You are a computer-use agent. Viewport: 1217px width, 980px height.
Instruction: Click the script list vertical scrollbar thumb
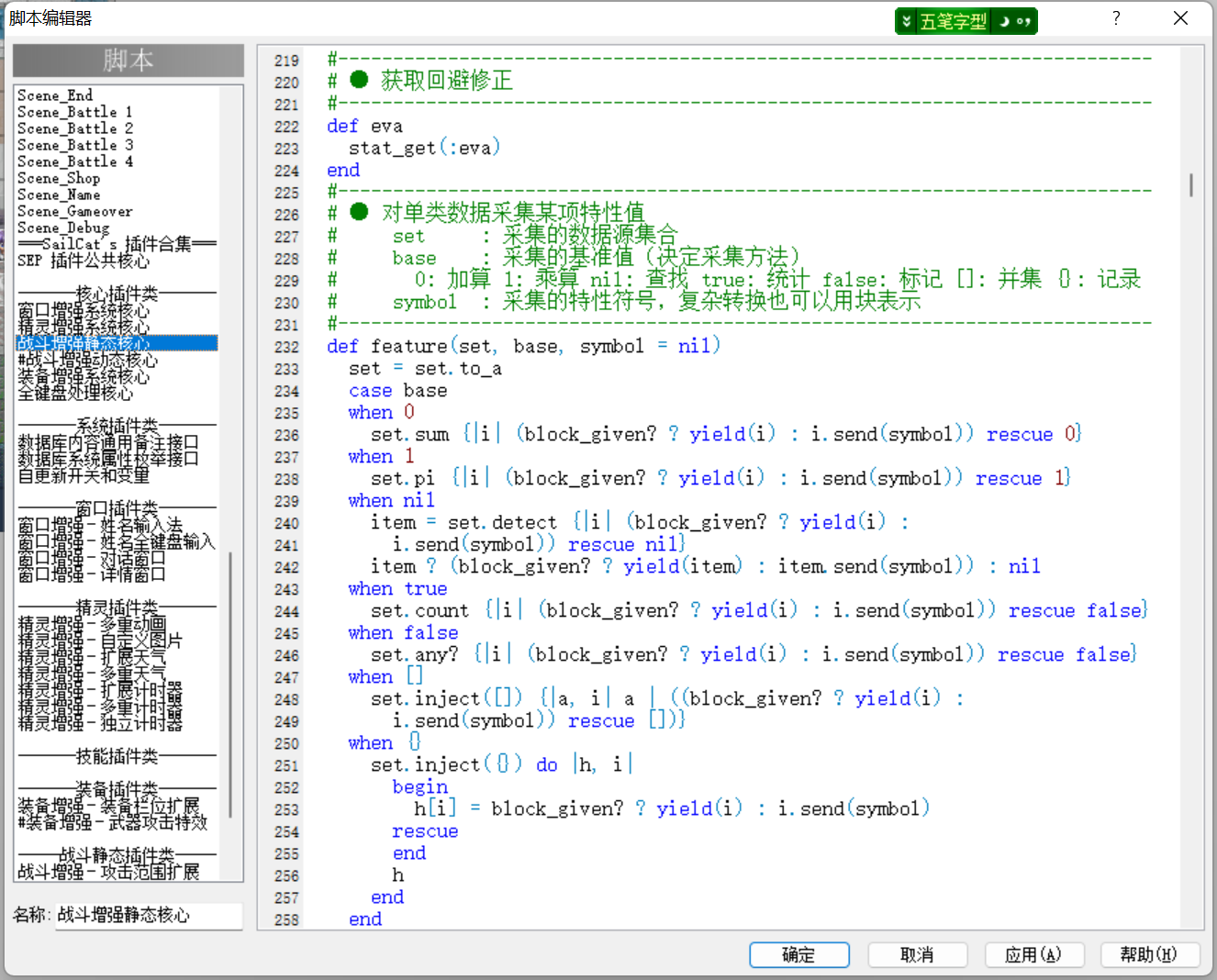[229, 685]
